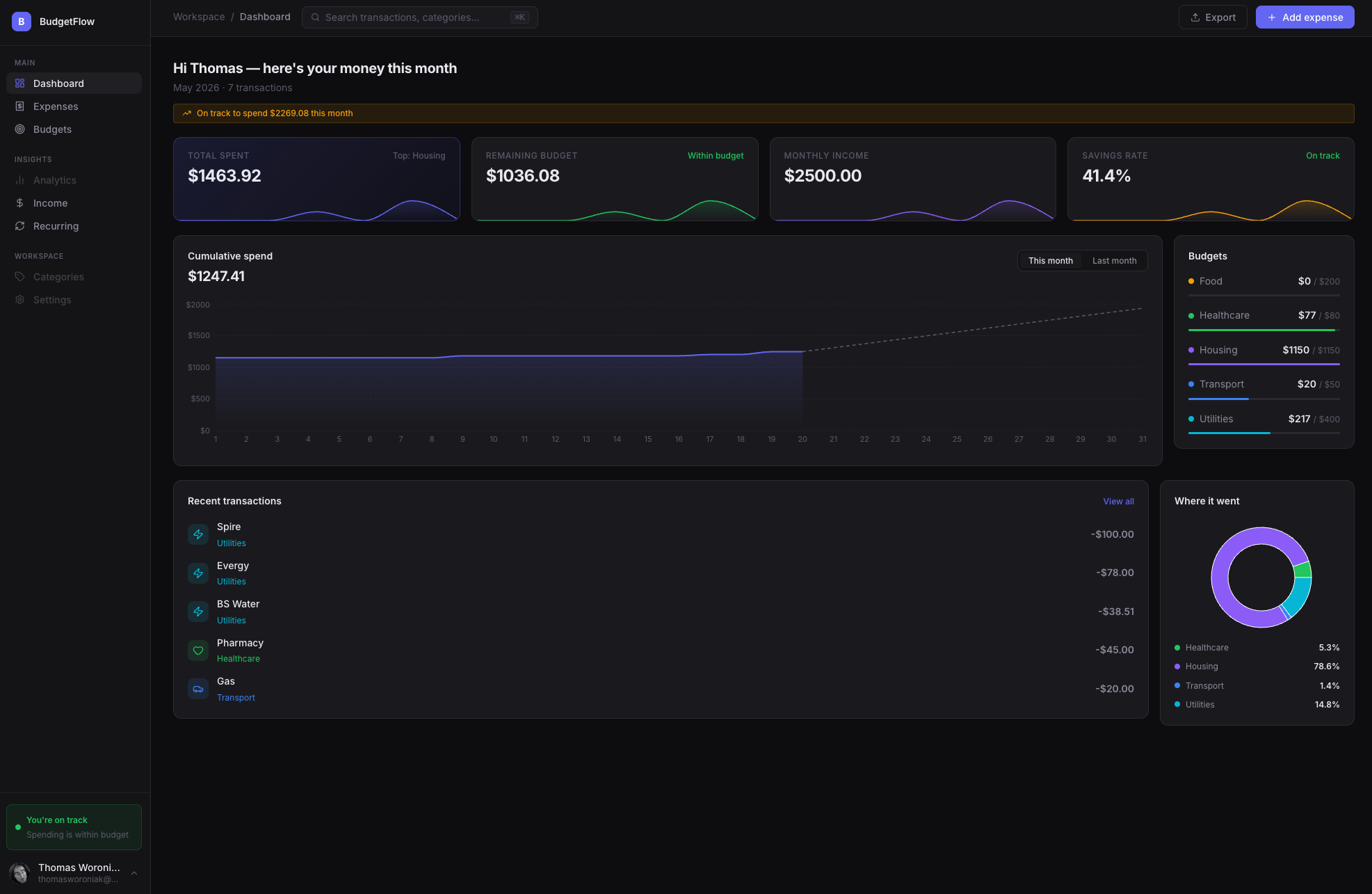Switch chart to This month
The height and width of the screenshot is (894, 1372).
coord(1050,261)
